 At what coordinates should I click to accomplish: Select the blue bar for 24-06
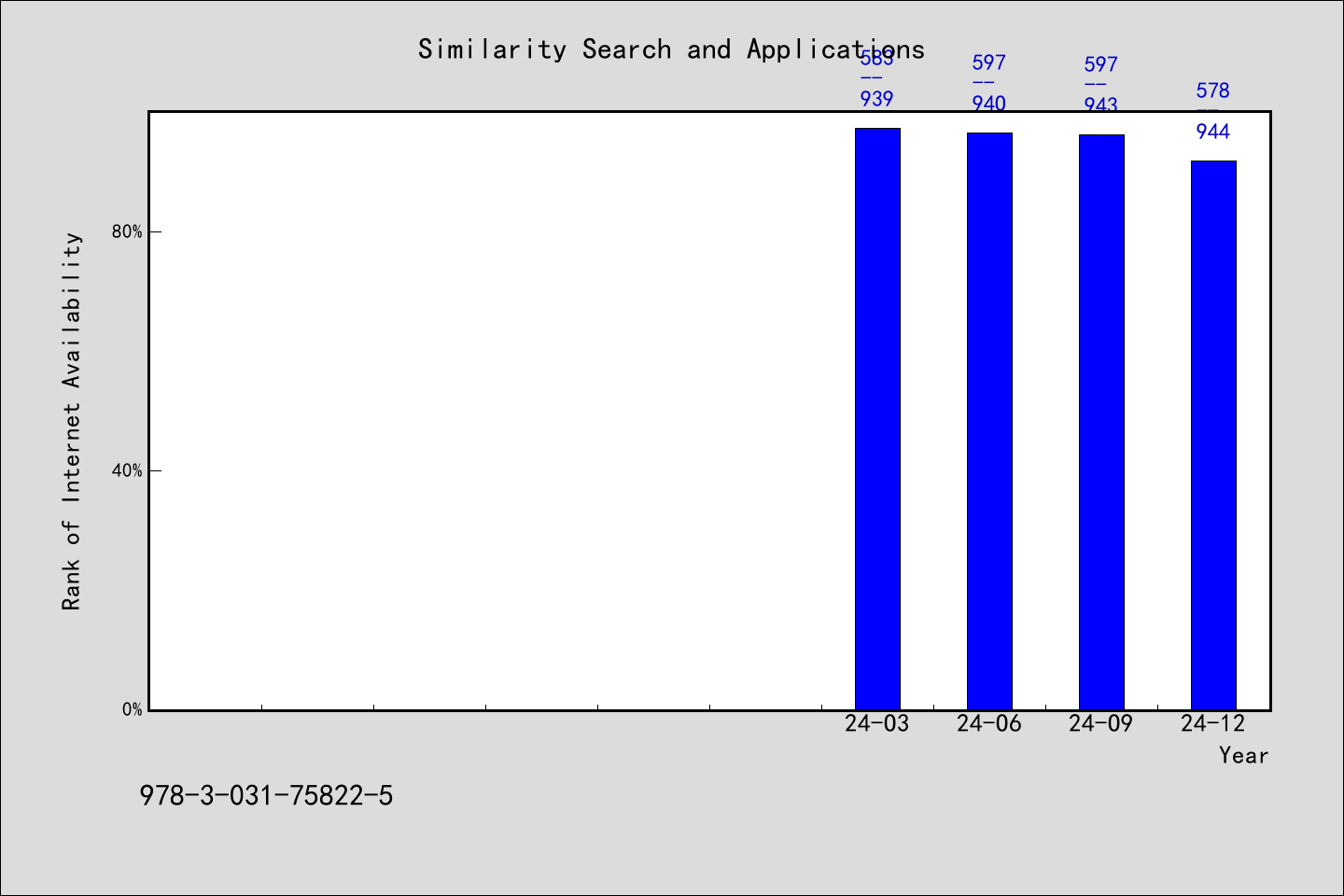coord(989,421)
